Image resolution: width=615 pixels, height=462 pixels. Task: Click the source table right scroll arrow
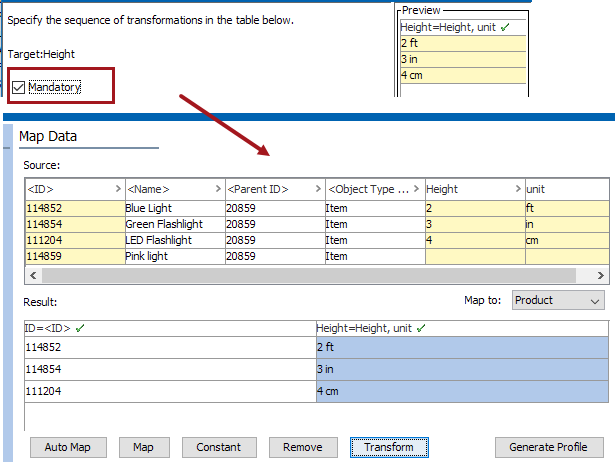tap(600, 275)
